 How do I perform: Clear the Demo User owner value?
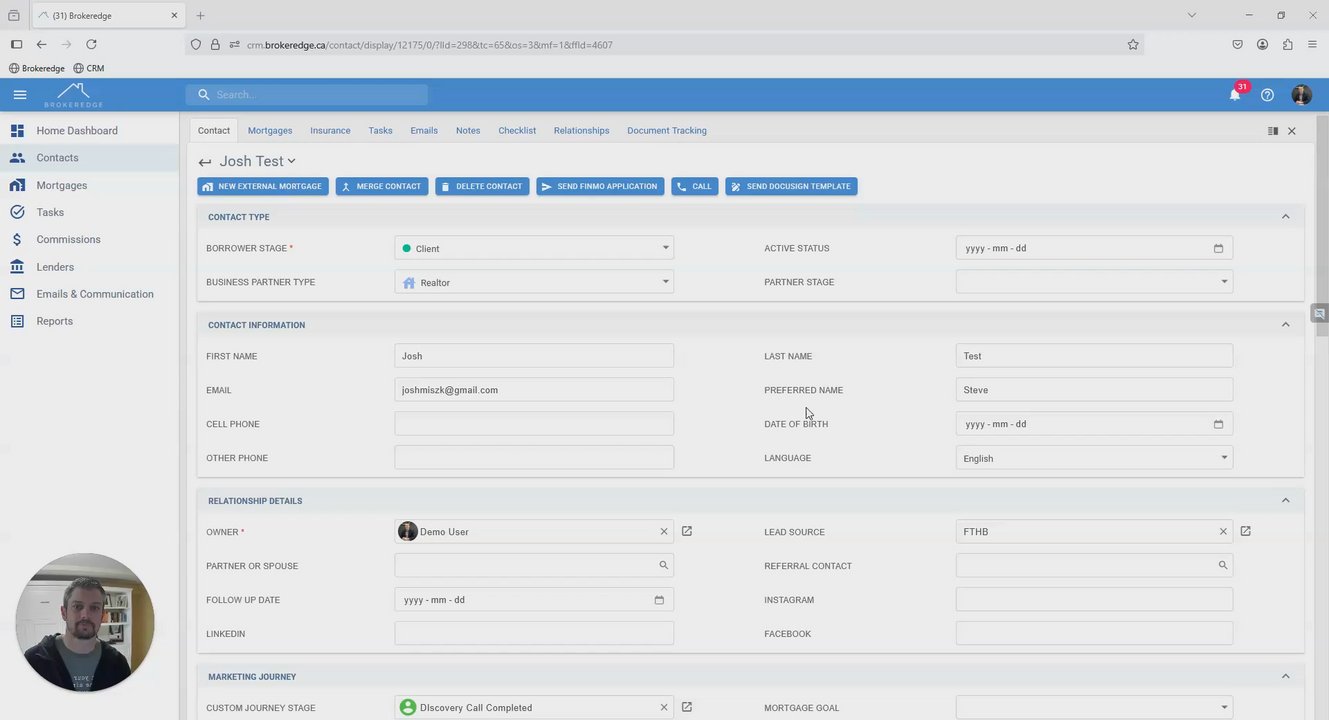click(663, 532)
